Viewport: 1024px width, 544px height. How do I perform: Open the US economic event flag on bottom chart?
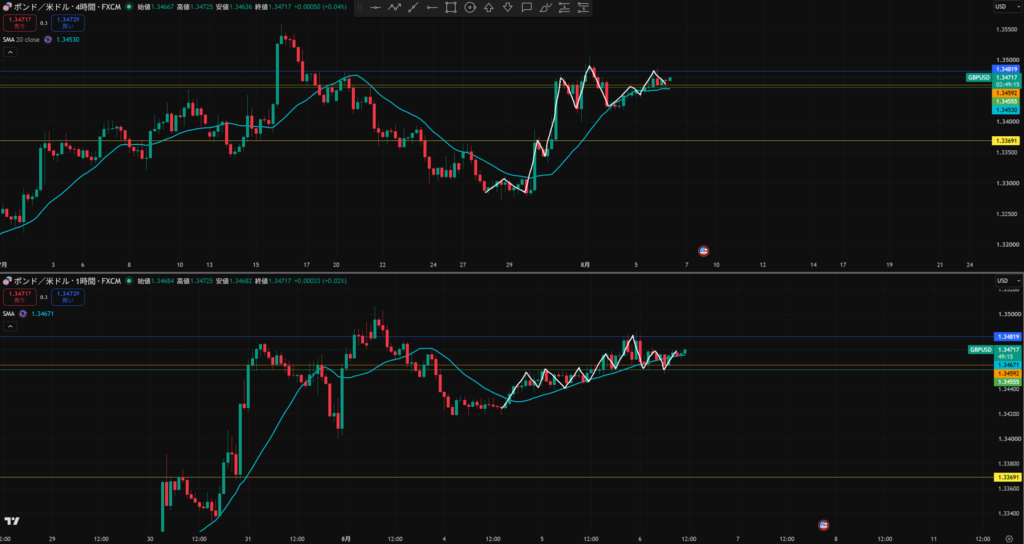[824, 525]
